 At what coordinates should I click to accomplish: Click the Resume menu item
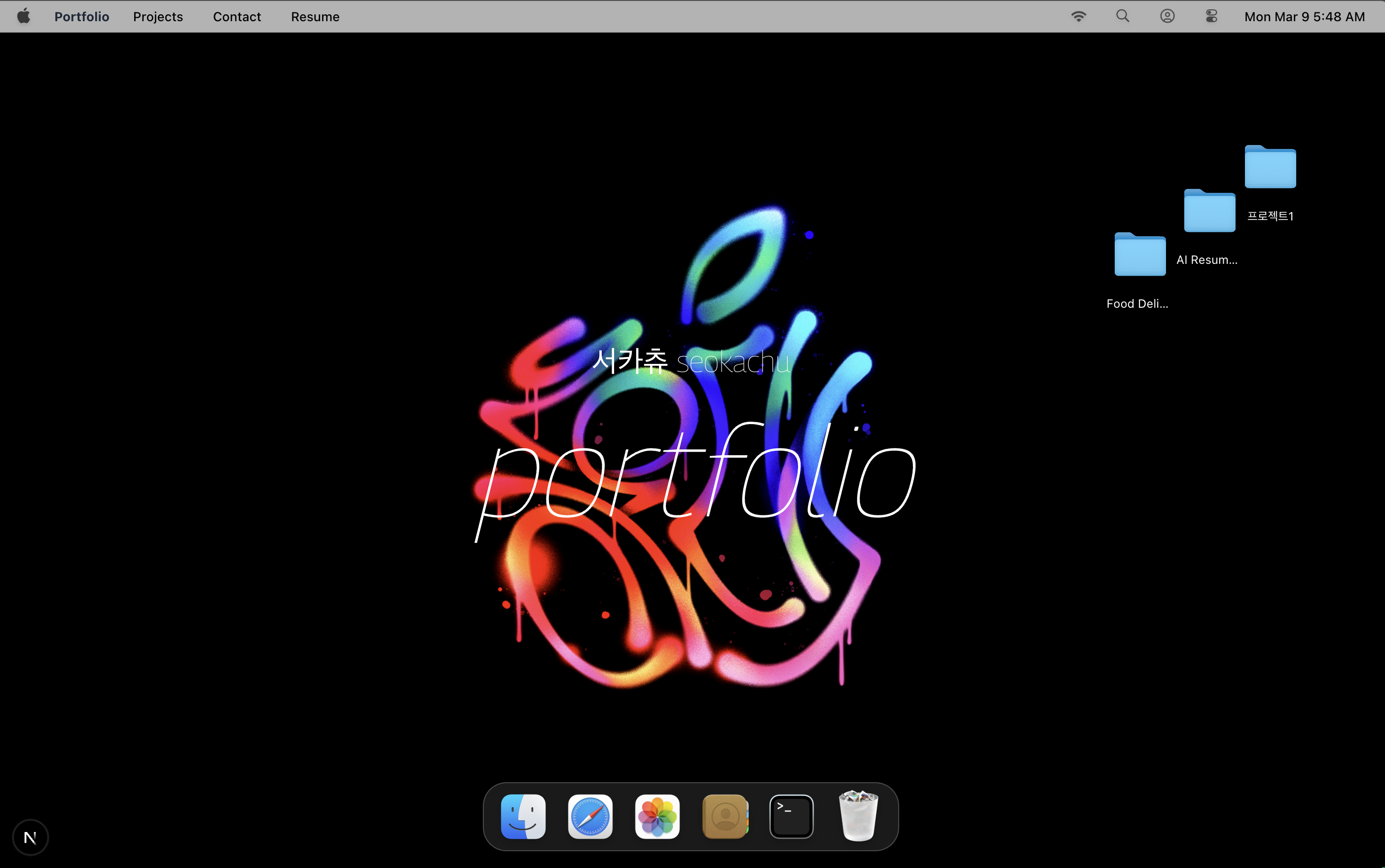[315, 17]
